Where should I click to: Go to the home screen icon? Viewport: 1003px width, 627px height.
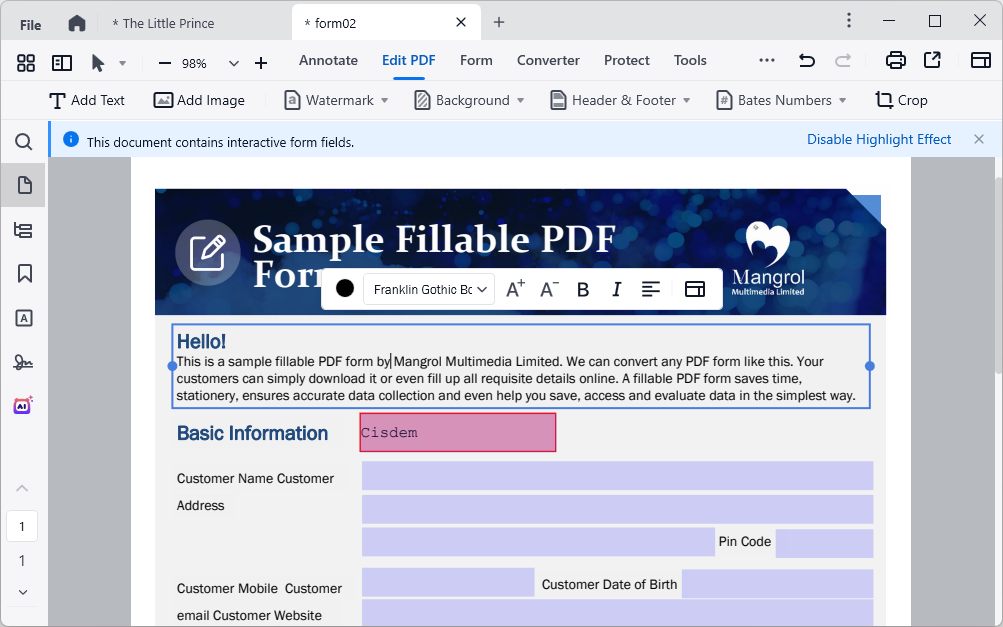[77, 23]
